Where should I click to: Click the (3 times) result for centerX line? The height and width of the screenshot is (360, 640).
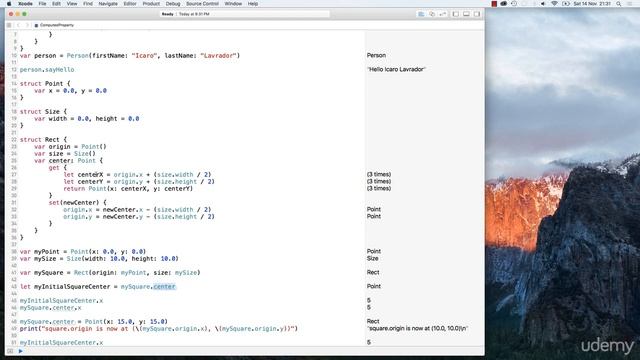coord(379,174)
